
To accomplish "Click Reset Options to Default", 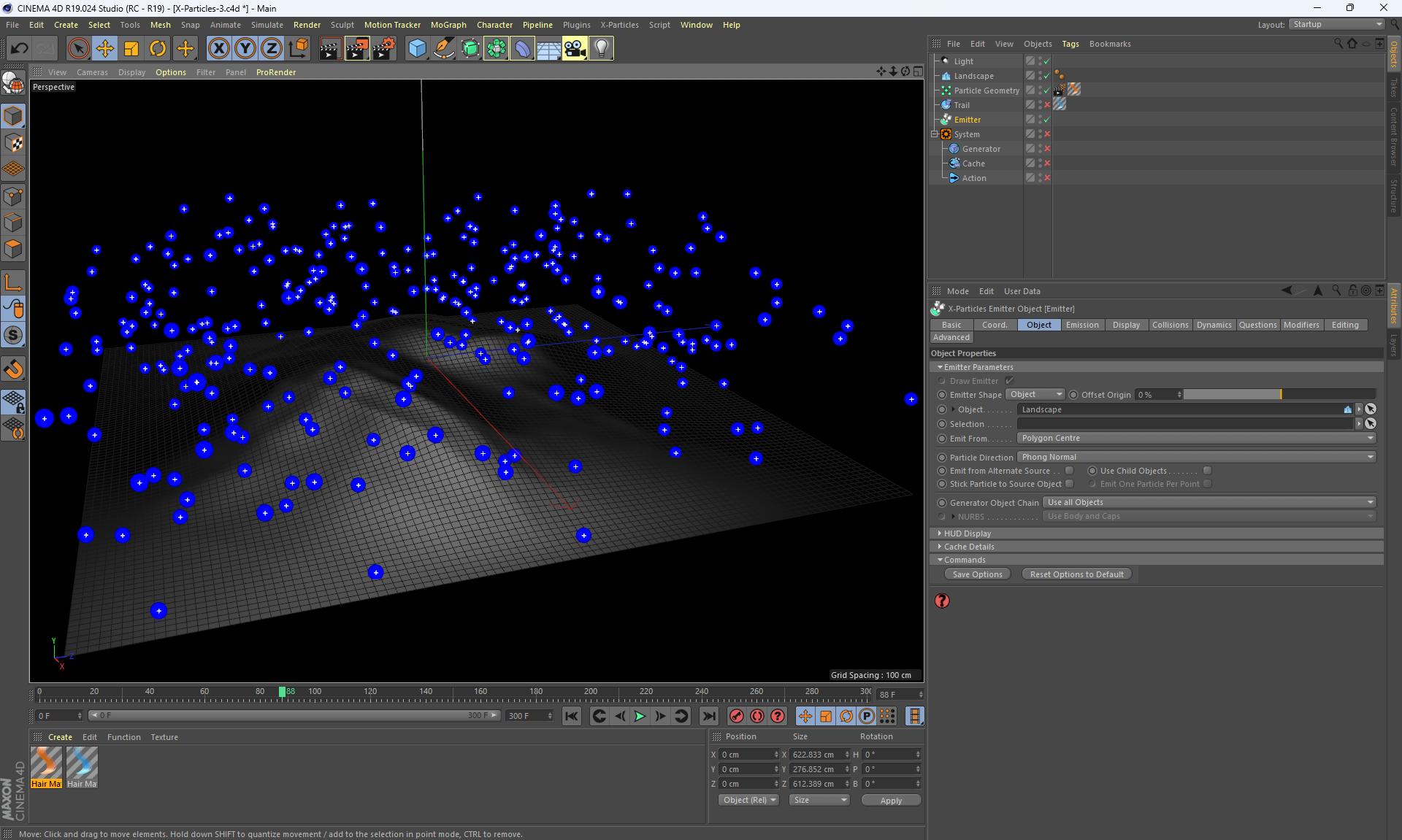I will pos(1076,574).
